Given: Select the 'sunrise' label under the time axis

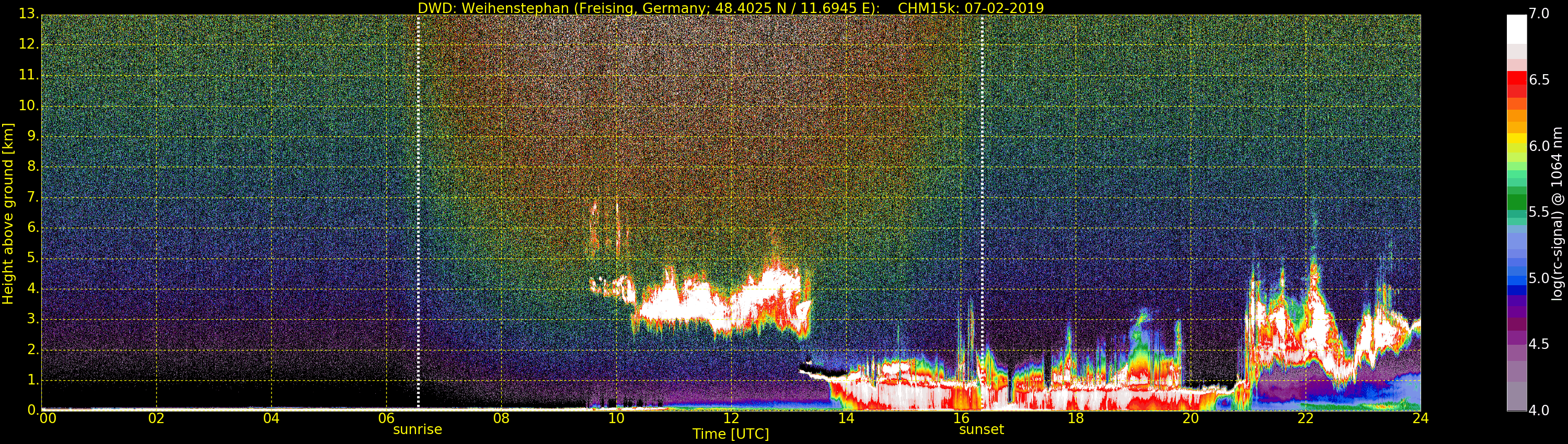Looking at the screenshot, I should click(x=418, y=429).
